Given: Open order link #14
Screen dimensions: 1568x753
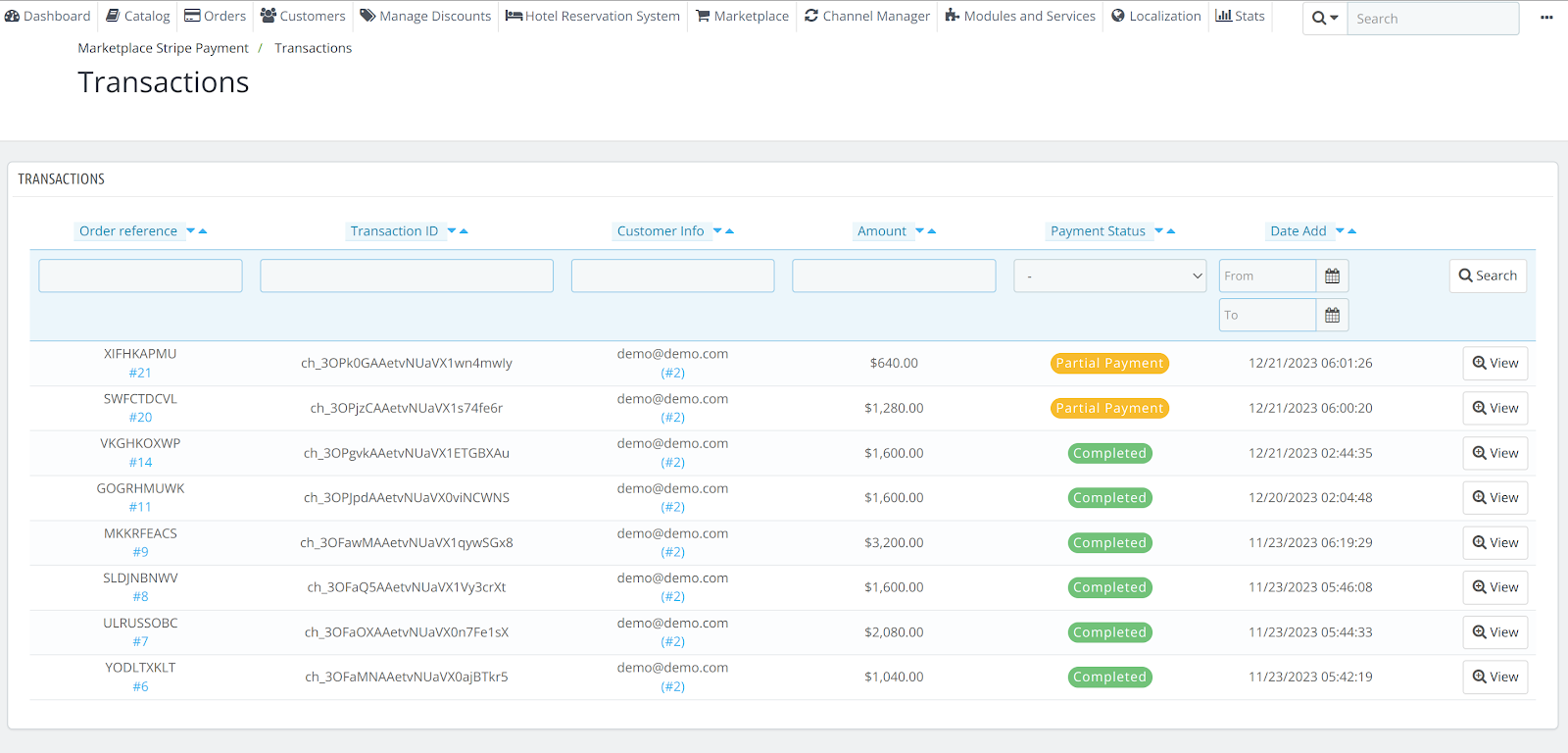Looking at the screenshot, I should tap(140, 463).
